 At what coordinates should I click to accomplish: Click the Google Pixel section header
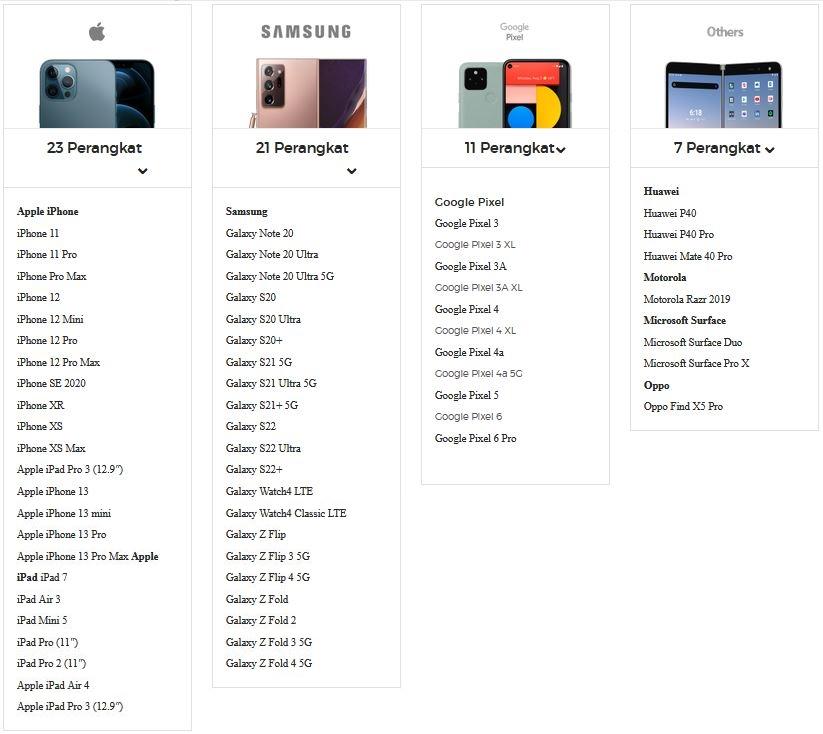[x=469, y=202]
